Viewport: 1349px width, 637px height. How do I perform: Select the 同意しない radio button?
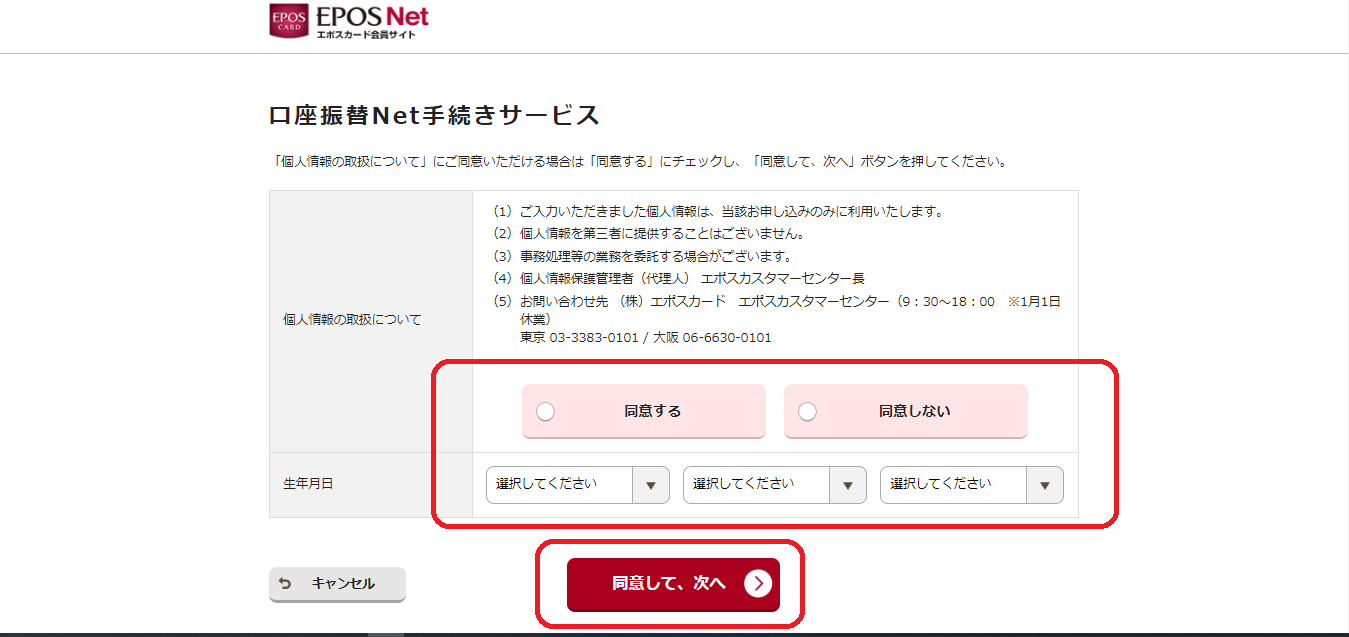(x=807, y=411)
